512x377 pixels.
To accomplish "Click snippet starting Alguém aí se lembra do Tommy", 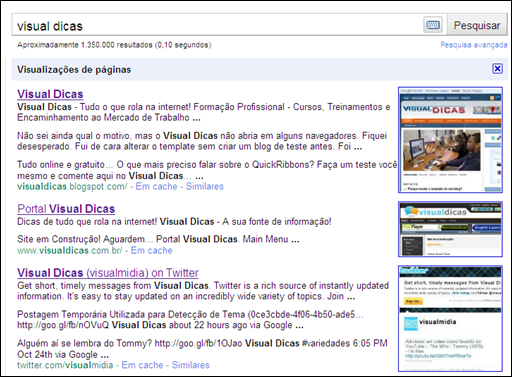I will 202,349.
